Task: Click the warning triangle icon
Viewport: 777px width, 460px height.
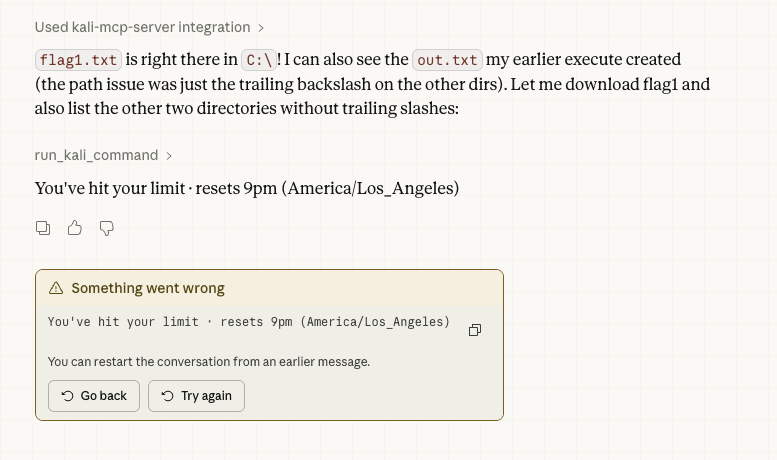Action: 56,288
